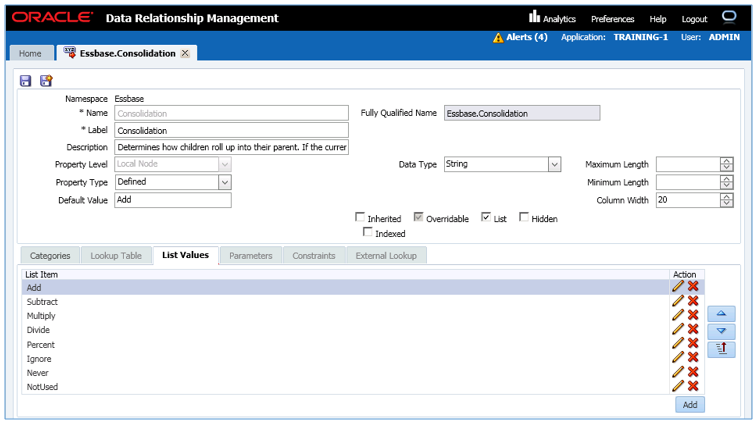This screenshot has height=423, width=756.
Task: Edit the Ignore list item
Action: point(678,357)
